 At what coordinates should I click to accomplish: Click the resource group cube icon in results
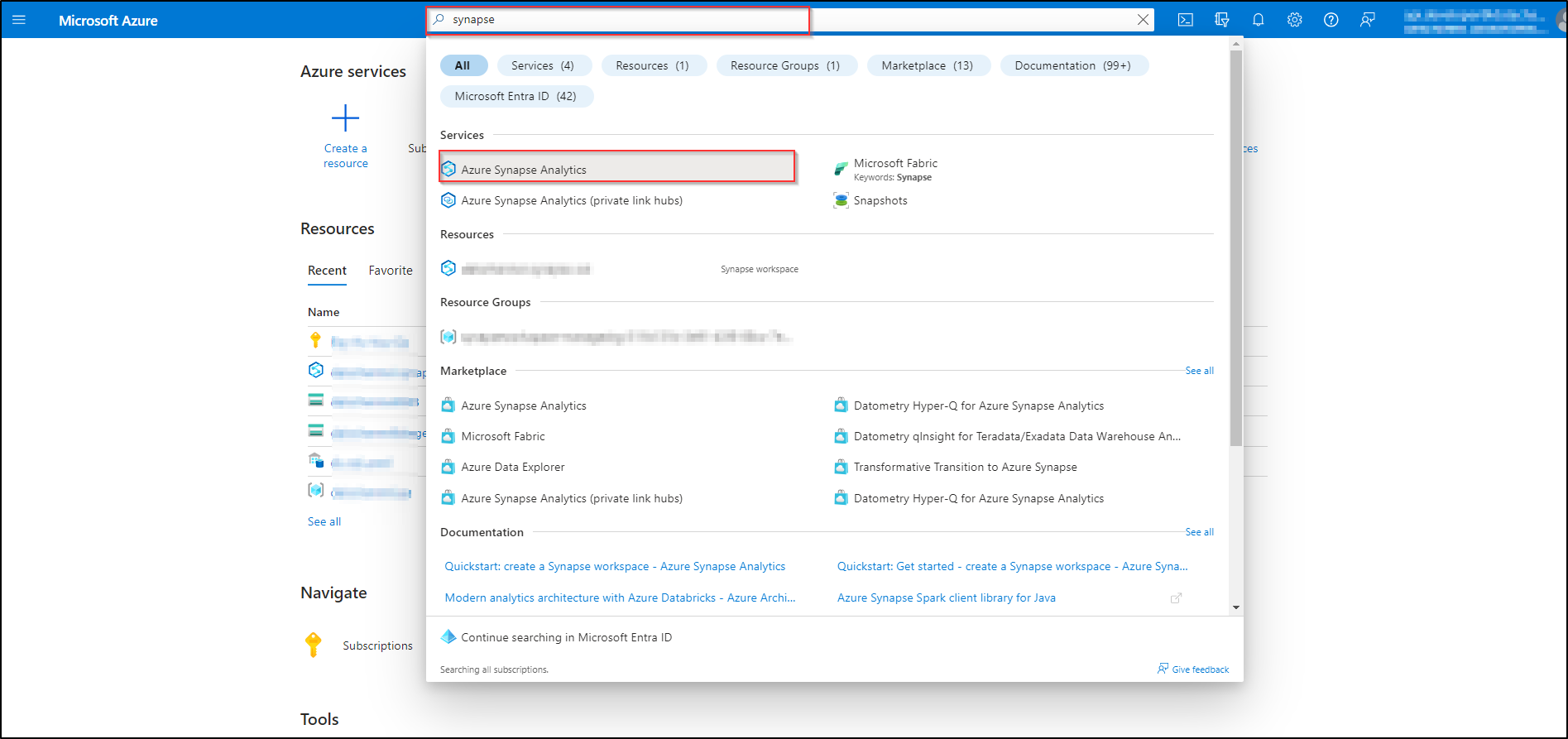click(x=448, y=336)
